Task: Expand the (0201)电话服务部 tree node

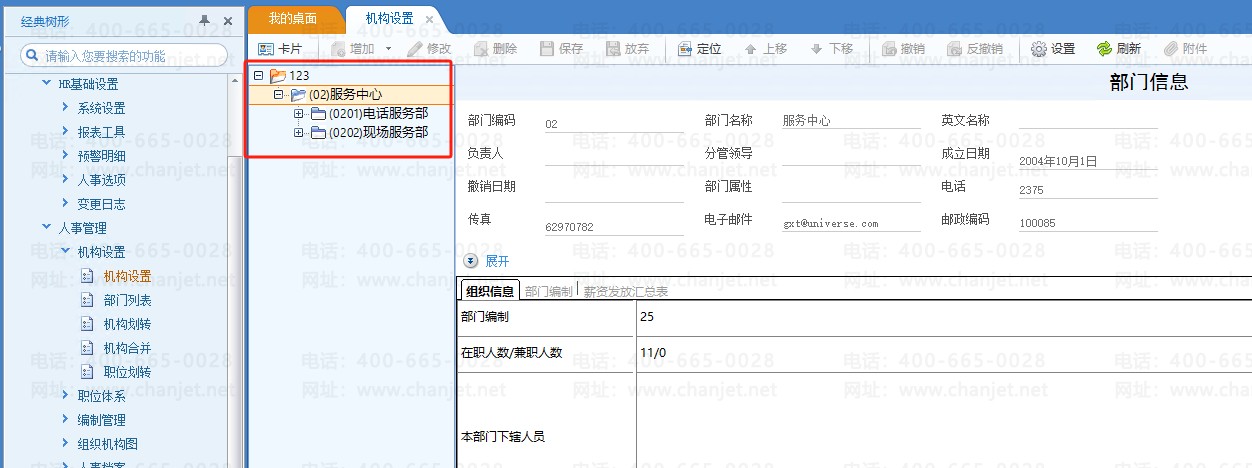Action: point(298,114)
